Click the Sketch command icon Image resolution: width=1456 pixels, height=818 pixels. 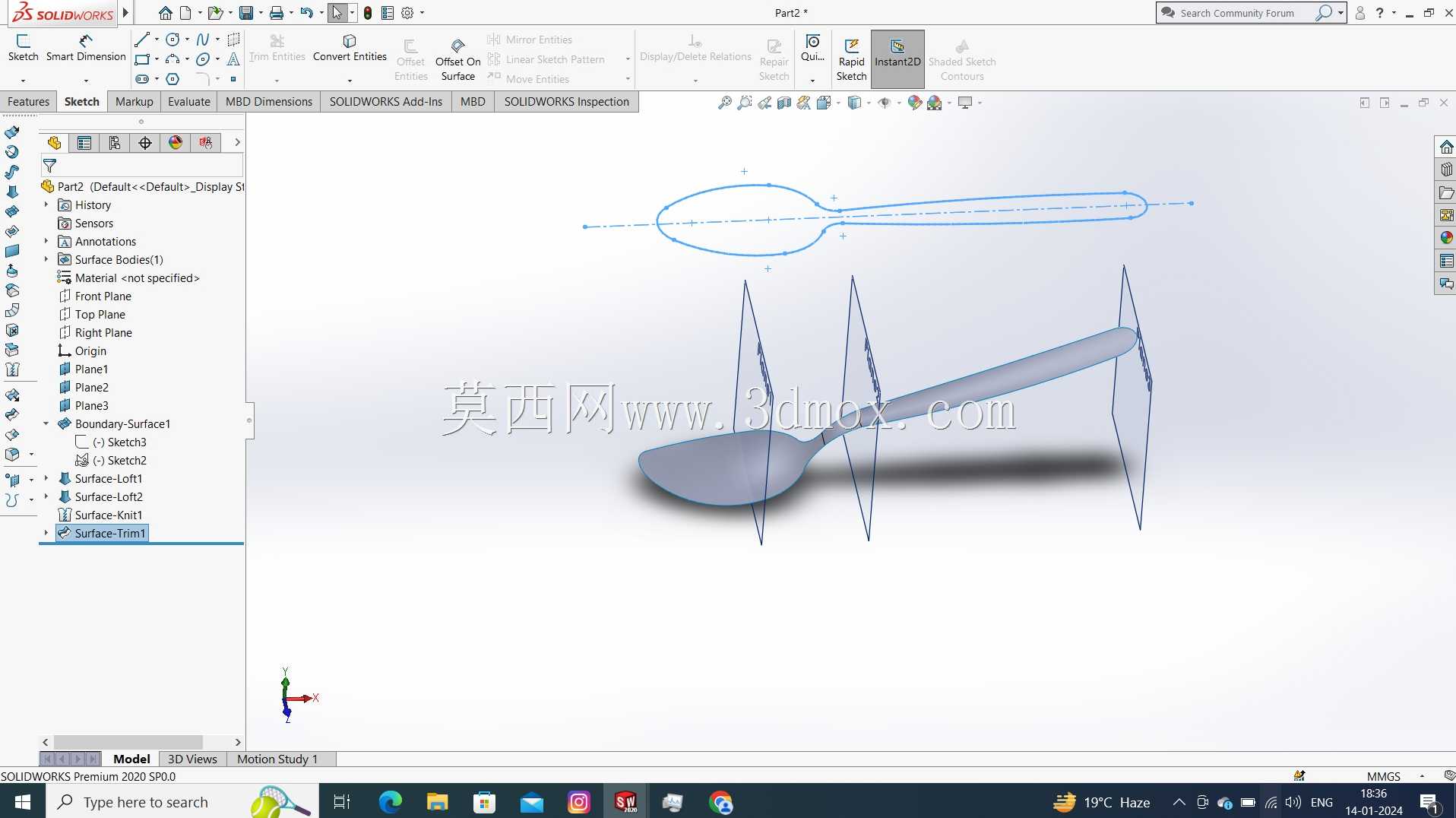[x=23, y=47]
